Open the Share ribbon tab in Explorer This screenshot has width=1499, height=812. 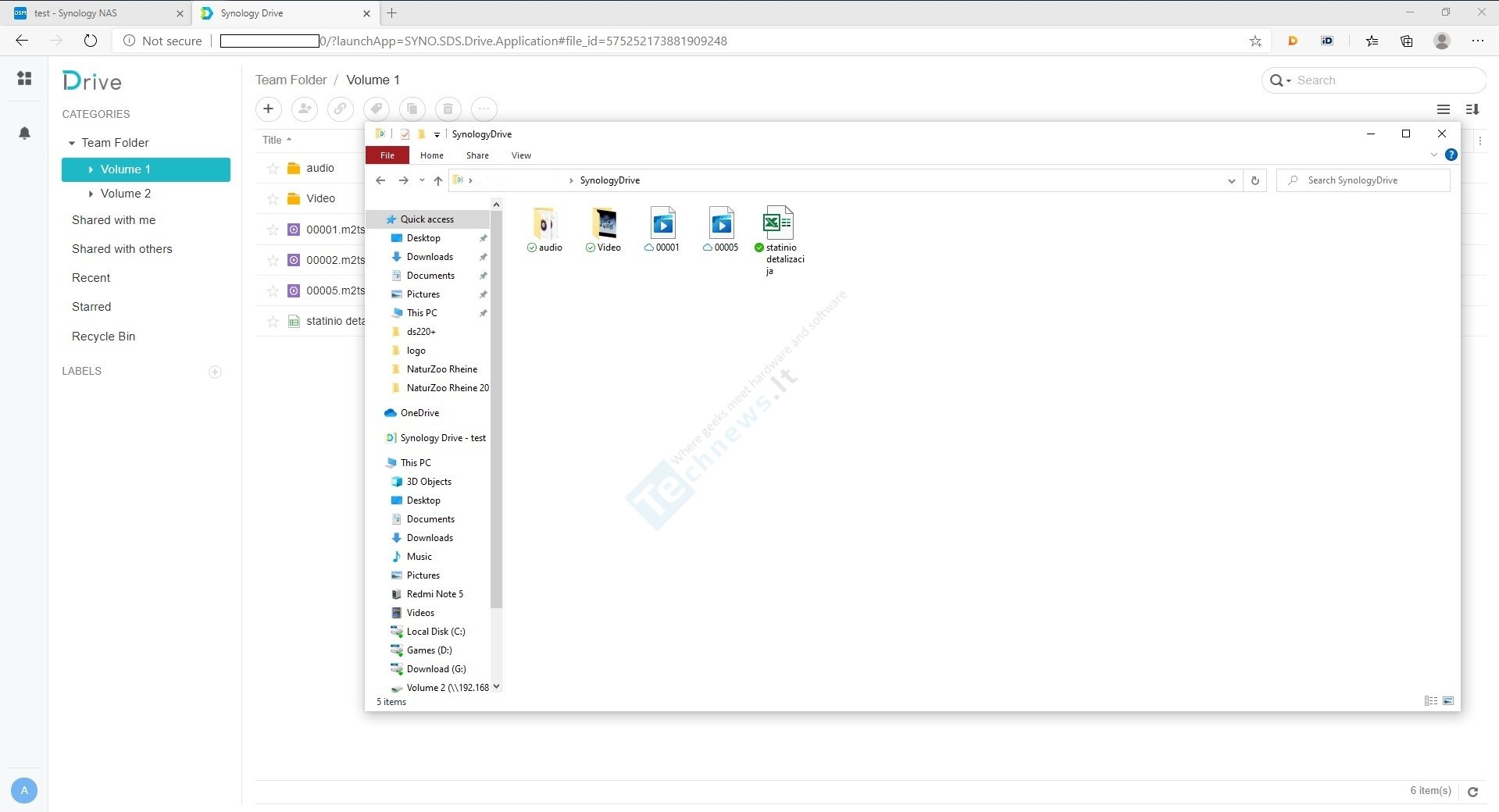477,155
